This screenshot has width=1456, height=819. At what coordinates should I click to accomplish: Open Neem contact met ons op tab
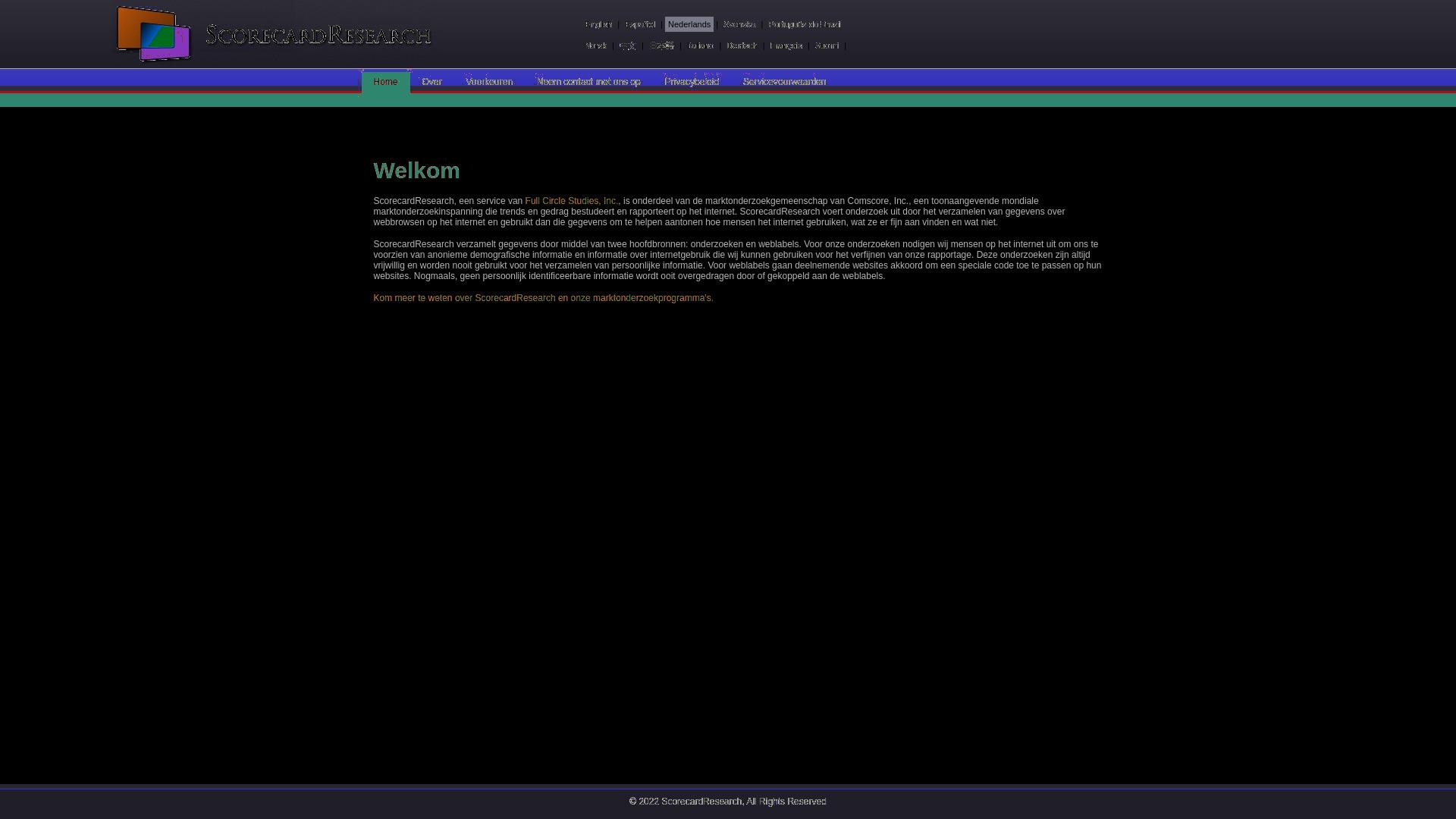coord(588,82)
